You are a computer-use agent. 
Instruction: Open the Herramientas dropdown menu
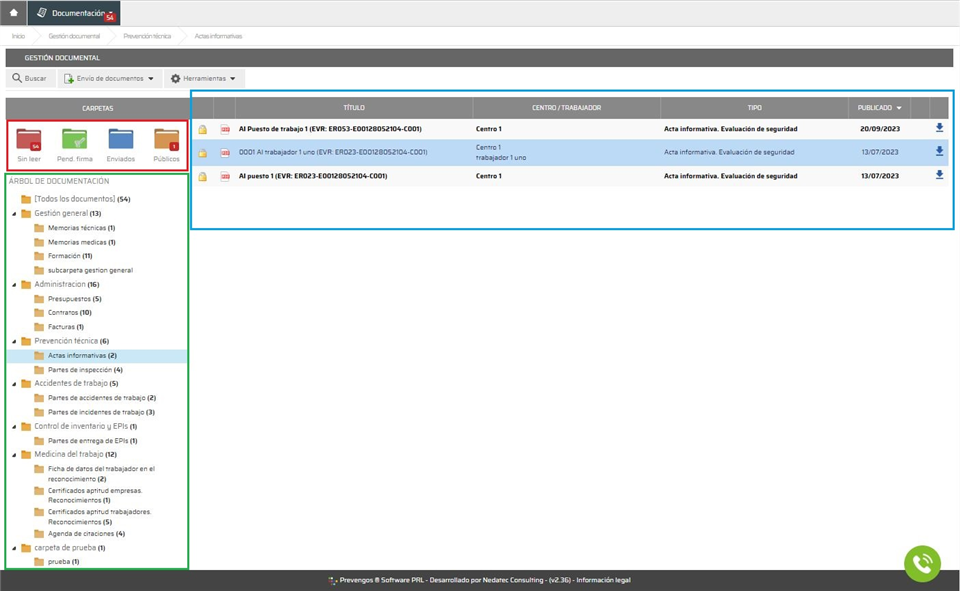tap(204, 78)
